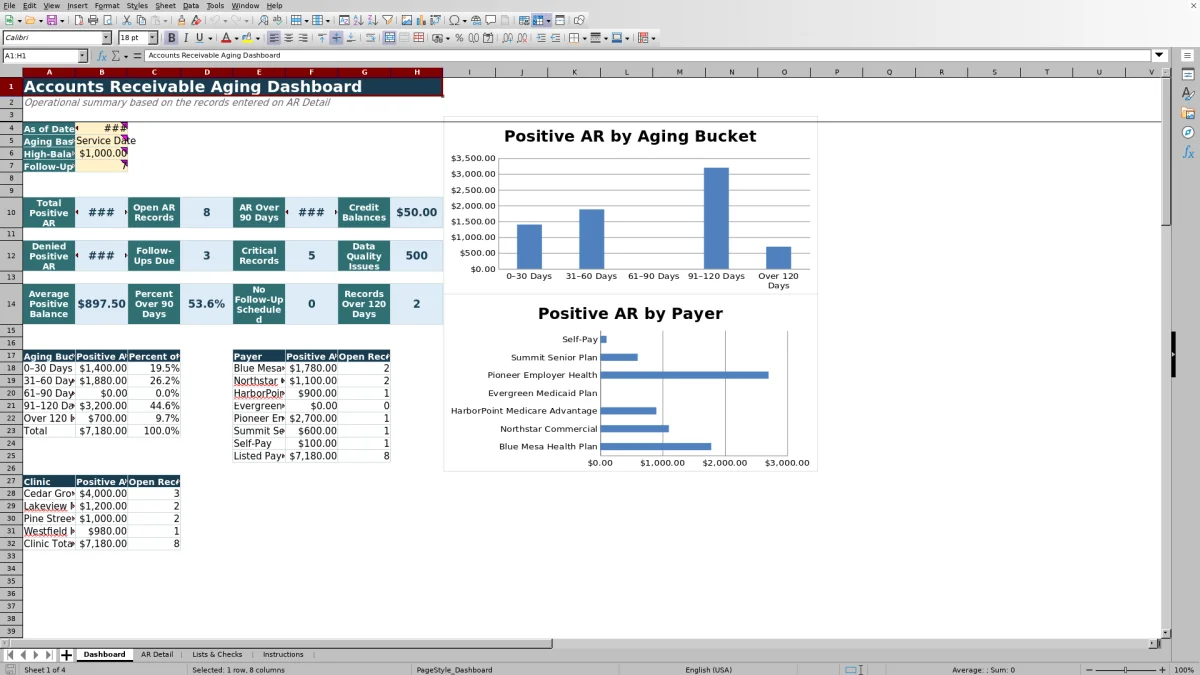
Task: Toggle Center Vertically alignment
Action: click(x=336, y=38)
